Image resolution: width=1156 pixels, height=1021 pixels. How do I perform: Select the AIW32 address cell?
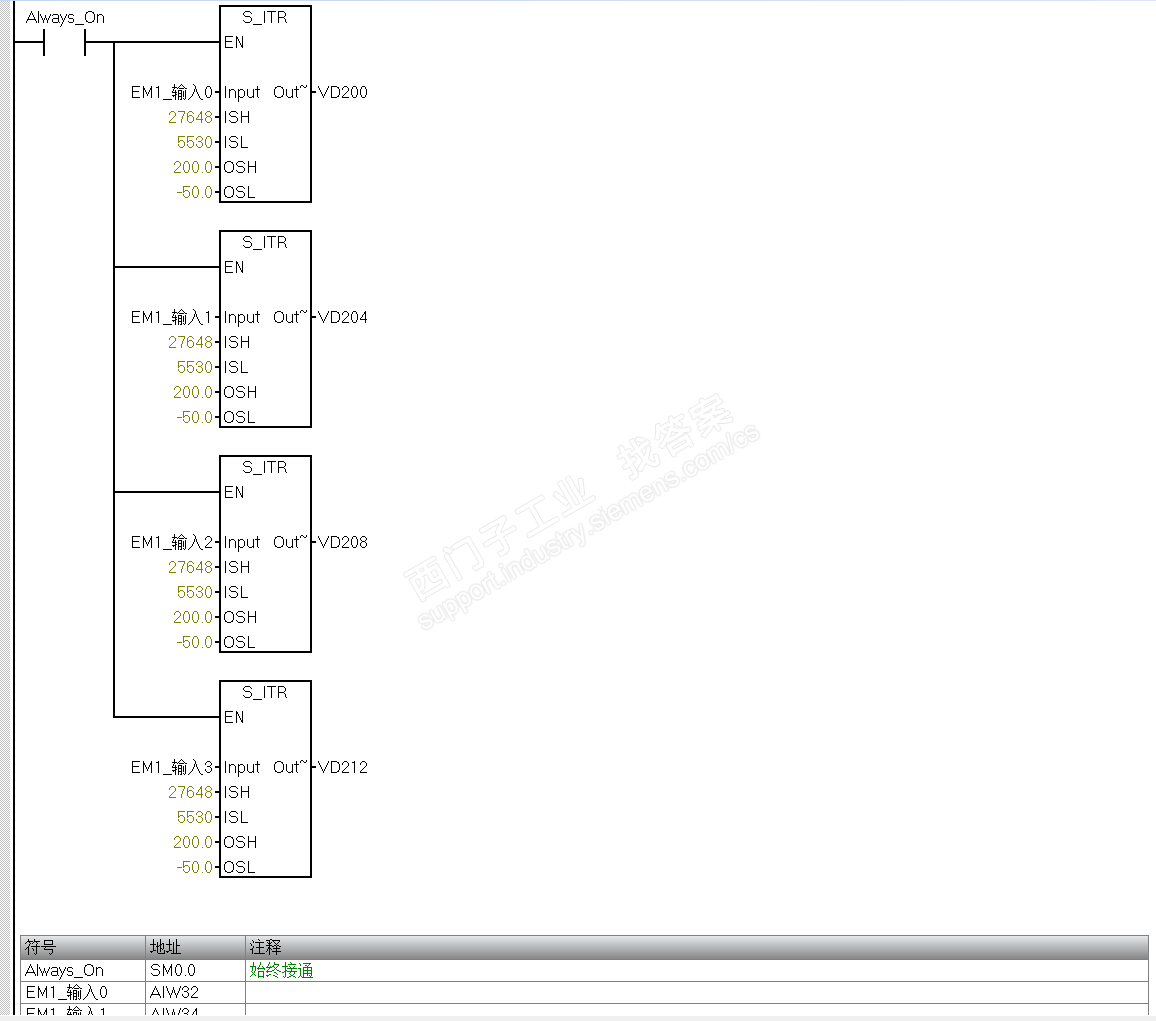(195, 992)
